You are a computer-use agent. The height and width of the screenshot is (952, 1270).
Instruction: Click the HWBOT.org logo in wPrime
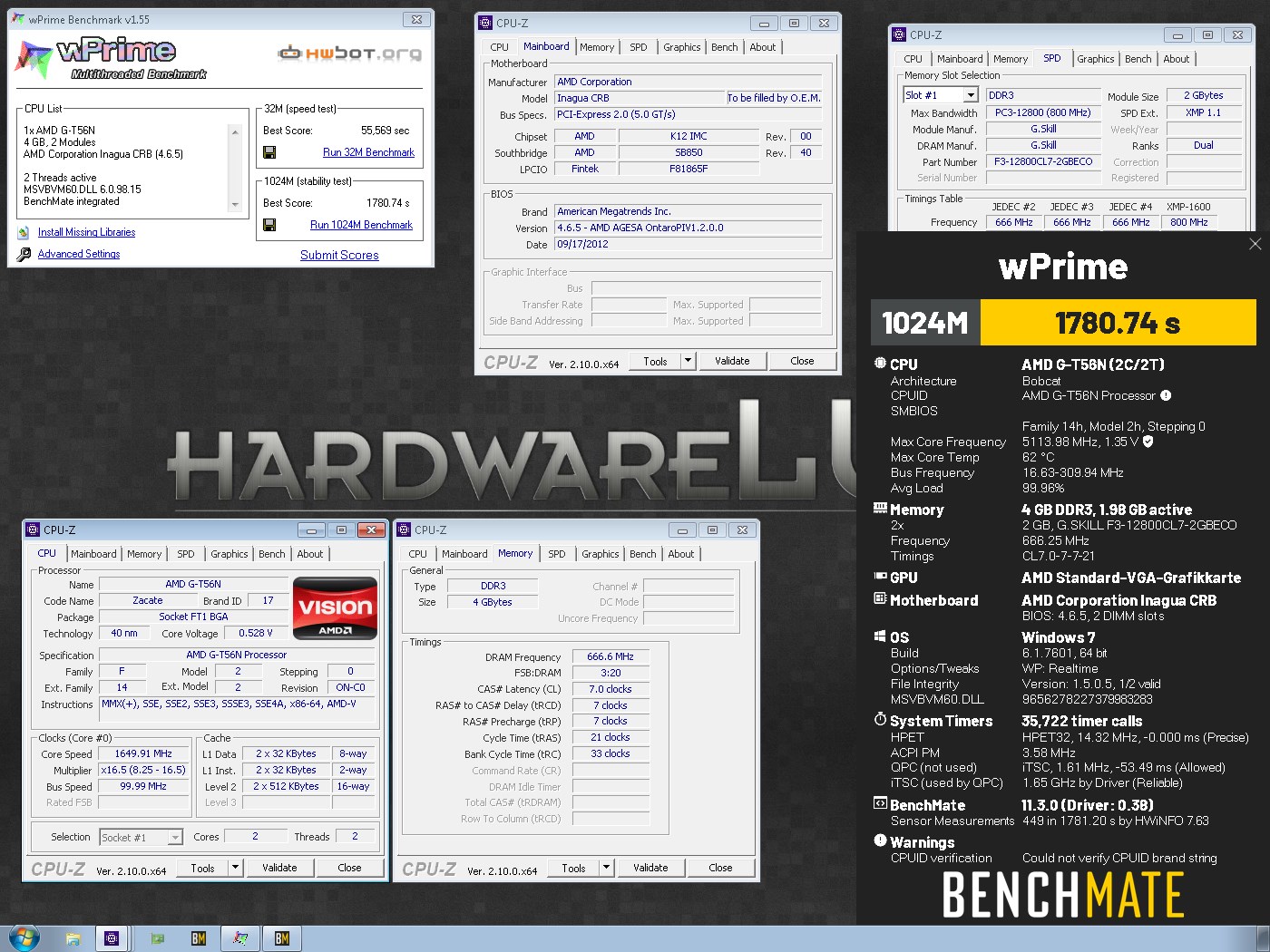[x=349, y=53]
